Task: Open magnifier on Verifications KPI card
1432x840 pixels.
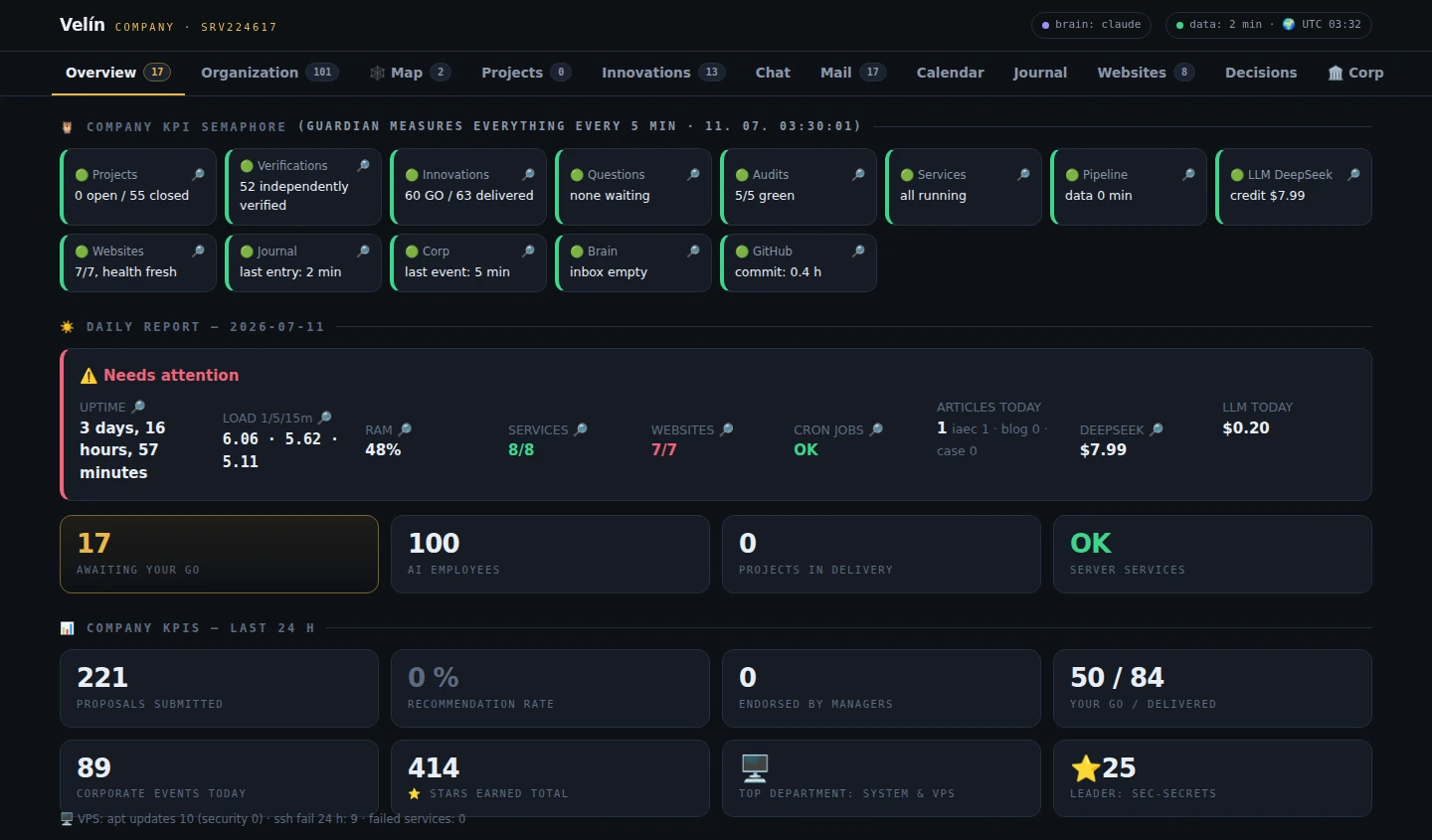Action: point(363,165)
